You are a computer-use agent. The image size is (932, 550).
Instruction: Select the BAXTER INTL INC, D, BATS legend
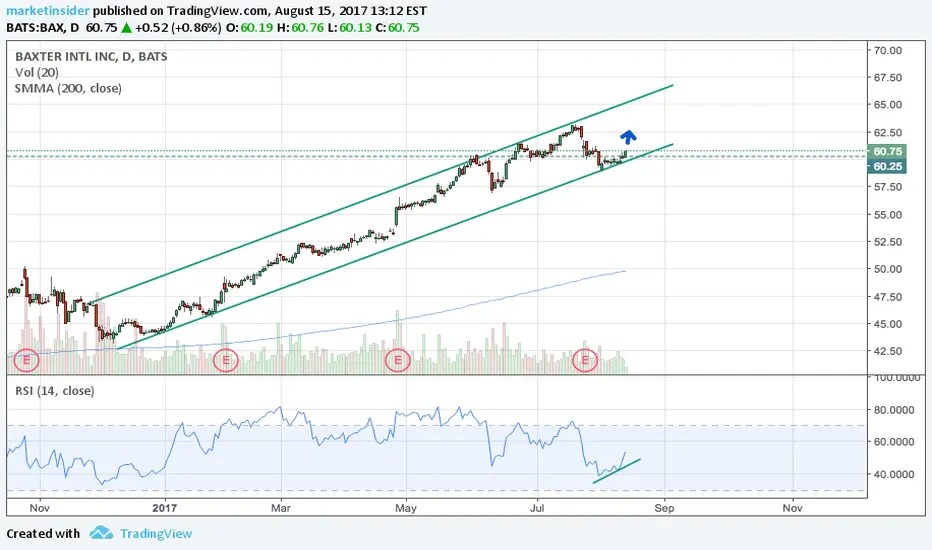[91, 56]
